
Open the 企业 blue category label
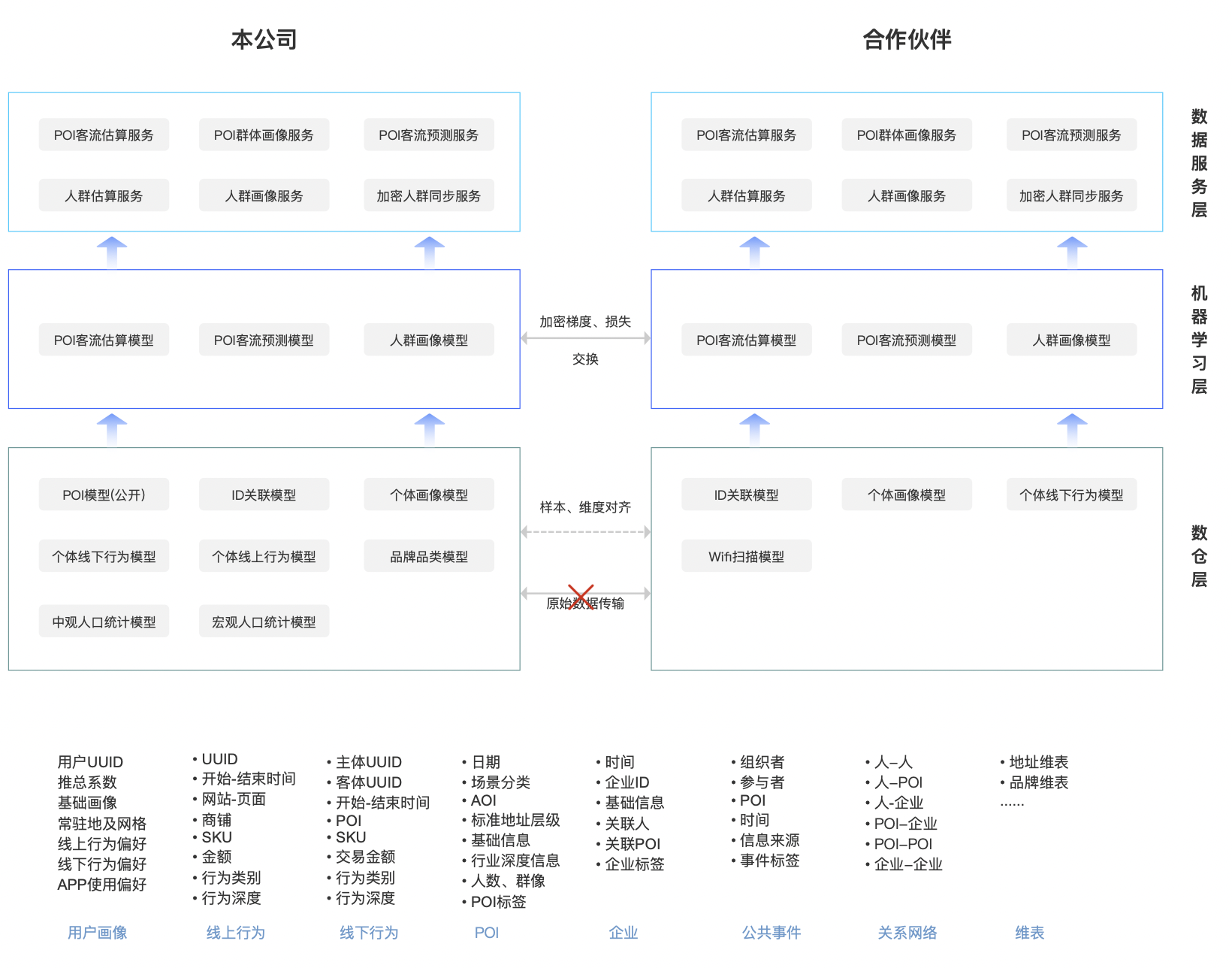624,933
